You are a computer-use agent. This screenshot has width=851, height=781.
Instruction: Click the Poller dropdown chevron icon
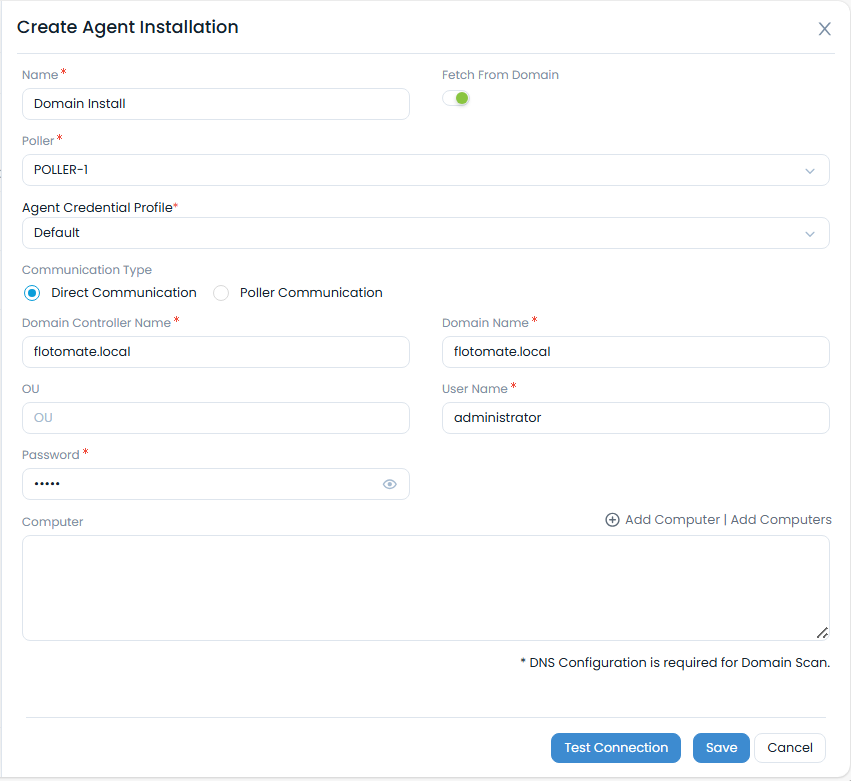pos(811,170)
